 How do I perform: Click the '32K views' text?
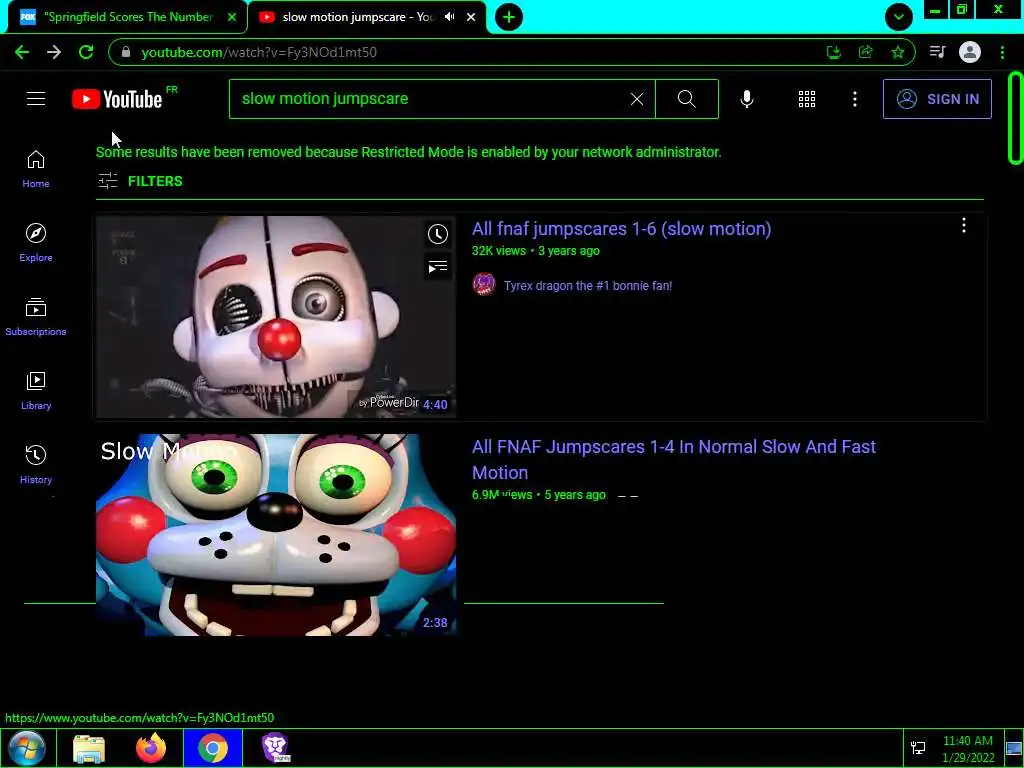pos(499,251)
